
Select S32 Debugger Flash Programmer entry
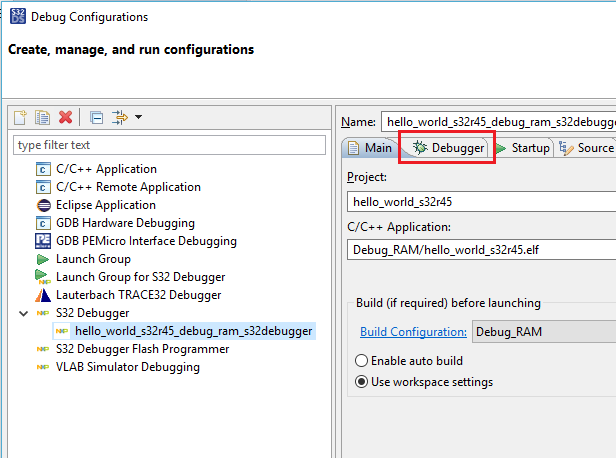pyautogui.click(x=142, y=349)
